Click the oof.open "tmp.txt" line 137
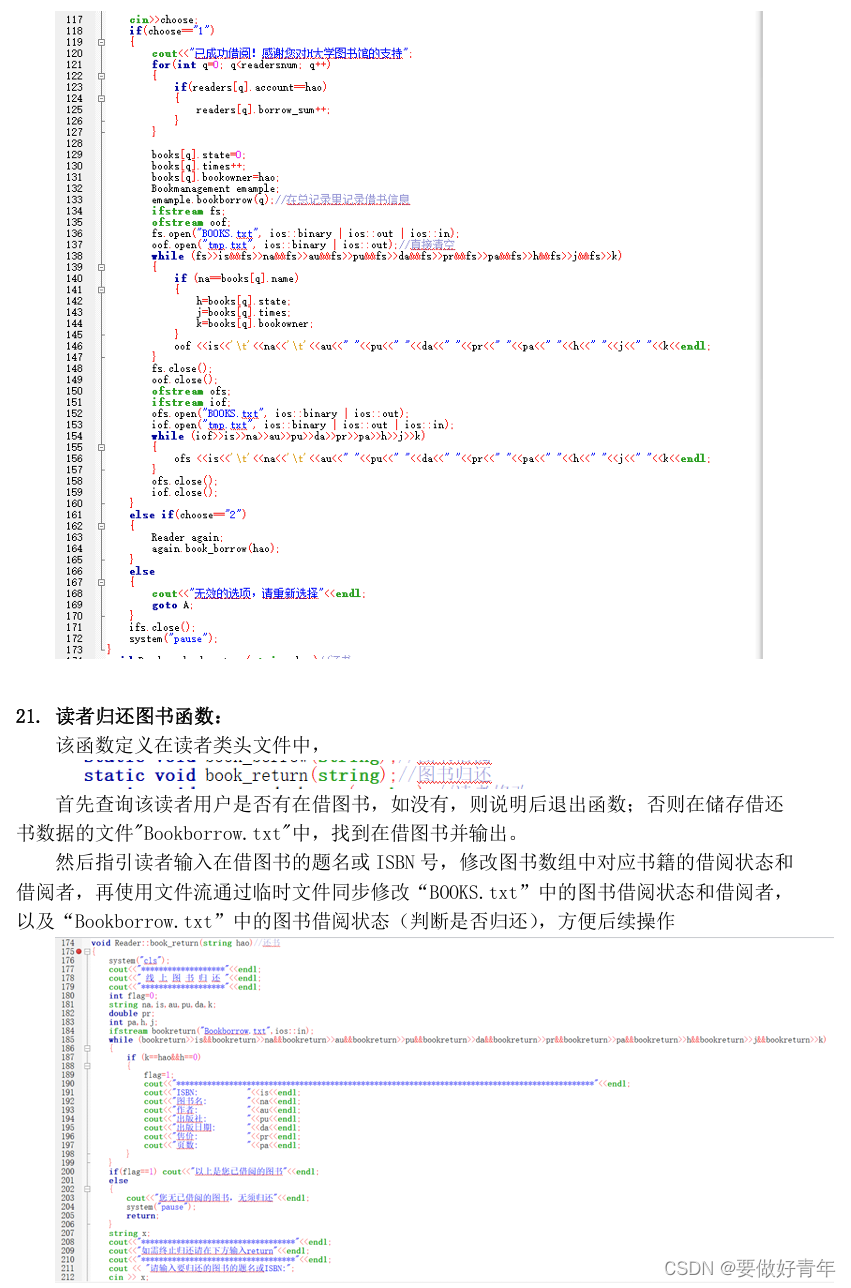This screenshot has width=851, height=1288. coord(303,244)
